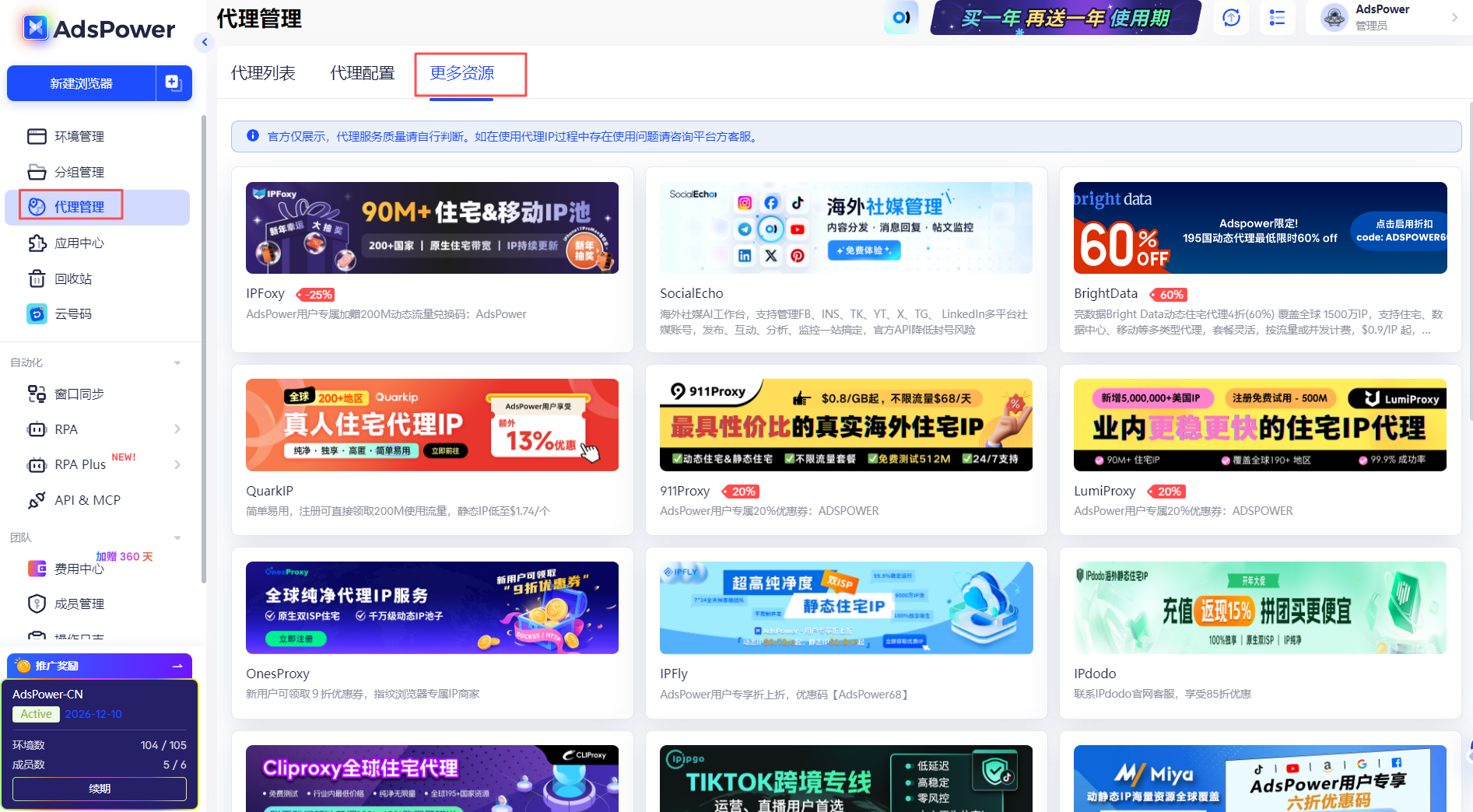Click the sync/refresh icon in the header
Screen dimensions: 1473x812
pos(1231,17)
